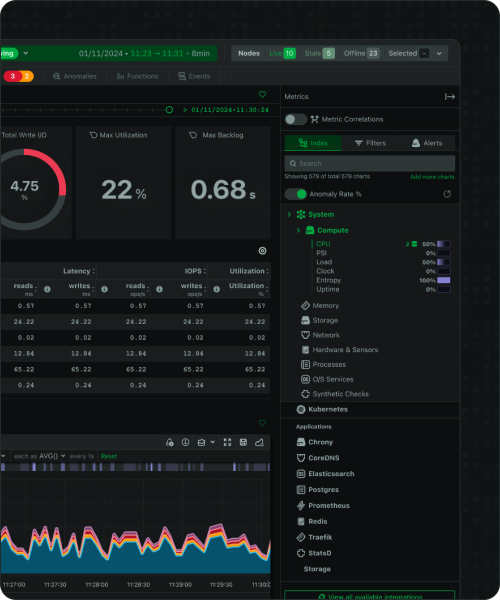Click the Network section icon
The image size is (500, 600).
pyautogui.click(x=305, y=335)
